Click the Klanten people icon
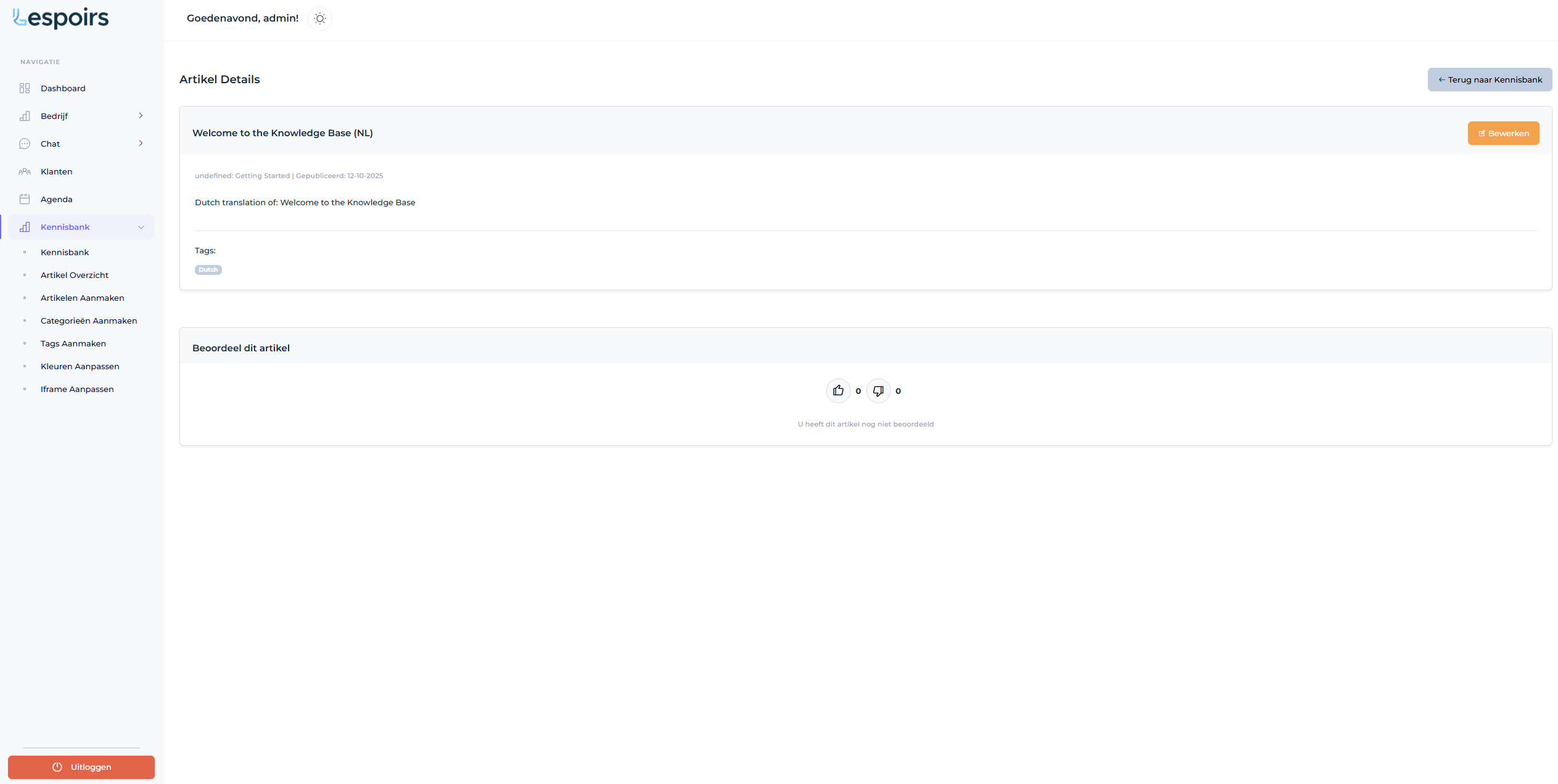The width and height of the screenshot is (1558, 784). [25, 171]
